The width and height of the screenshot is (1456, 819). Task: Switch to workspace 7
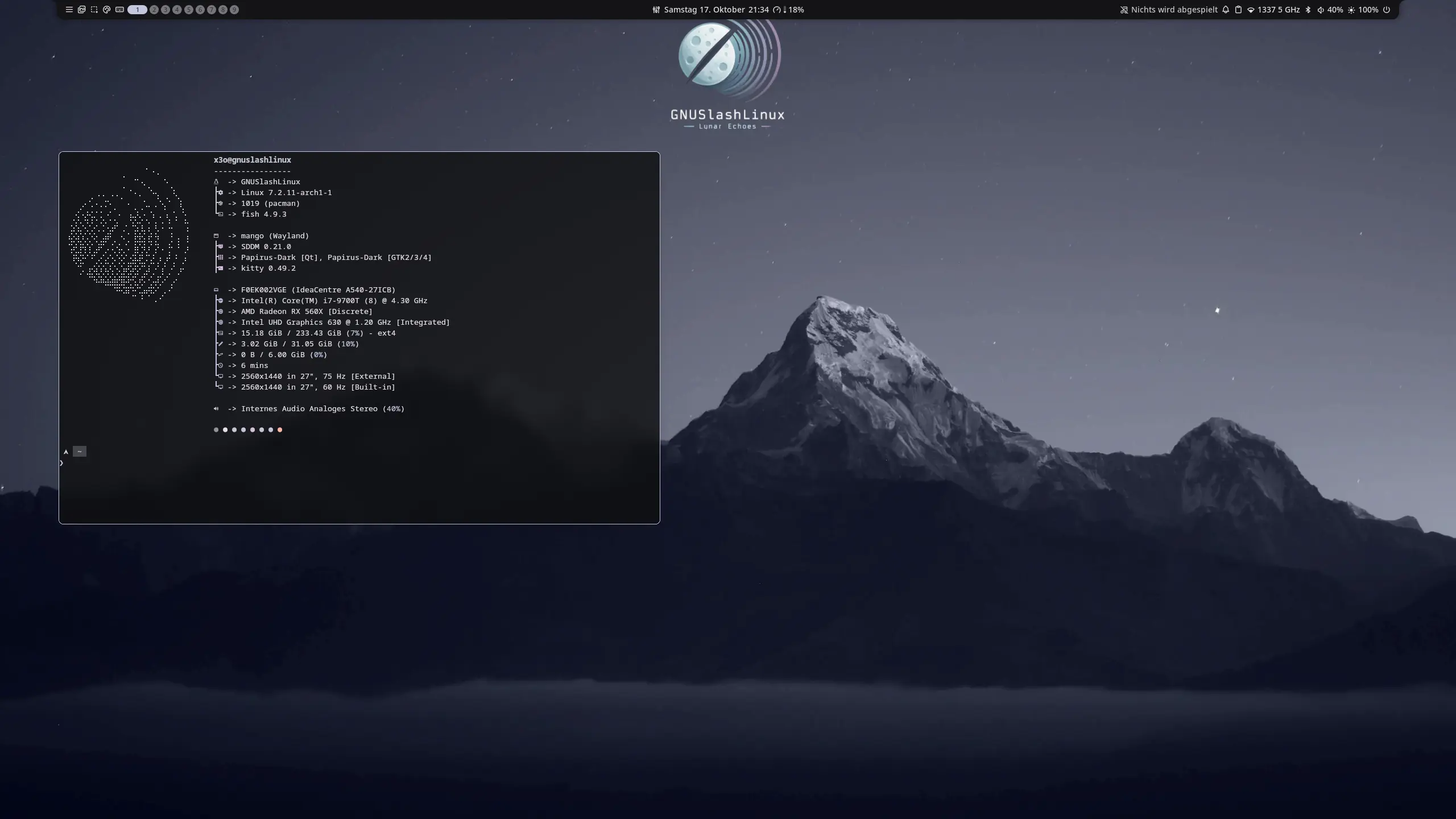tap(212, 10)
